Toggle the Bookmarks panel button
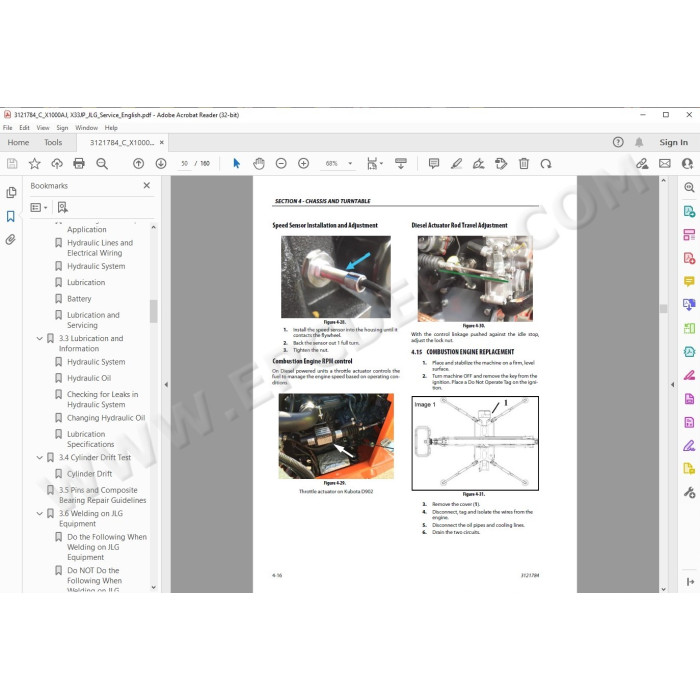Viewport: 700px width, 700px height. point(11,217)
